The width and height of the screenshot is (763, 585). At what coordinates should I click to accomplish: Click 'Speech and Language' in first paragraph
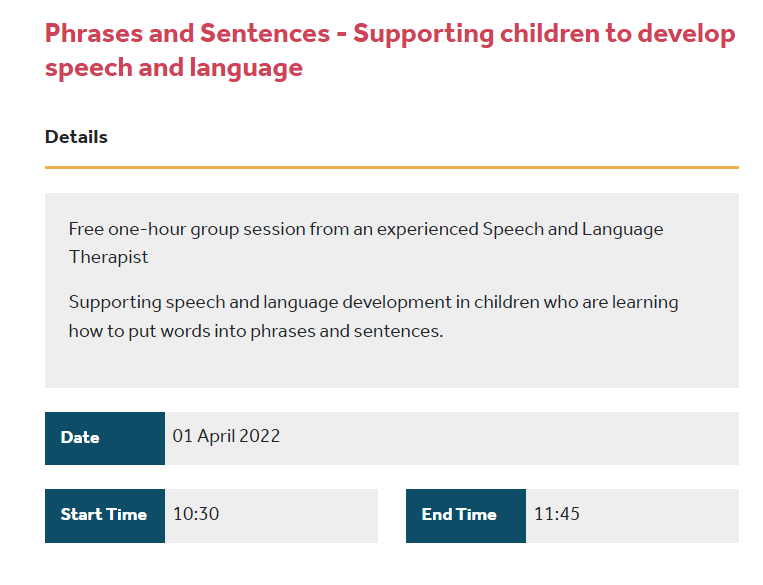(x=573, y=229)
